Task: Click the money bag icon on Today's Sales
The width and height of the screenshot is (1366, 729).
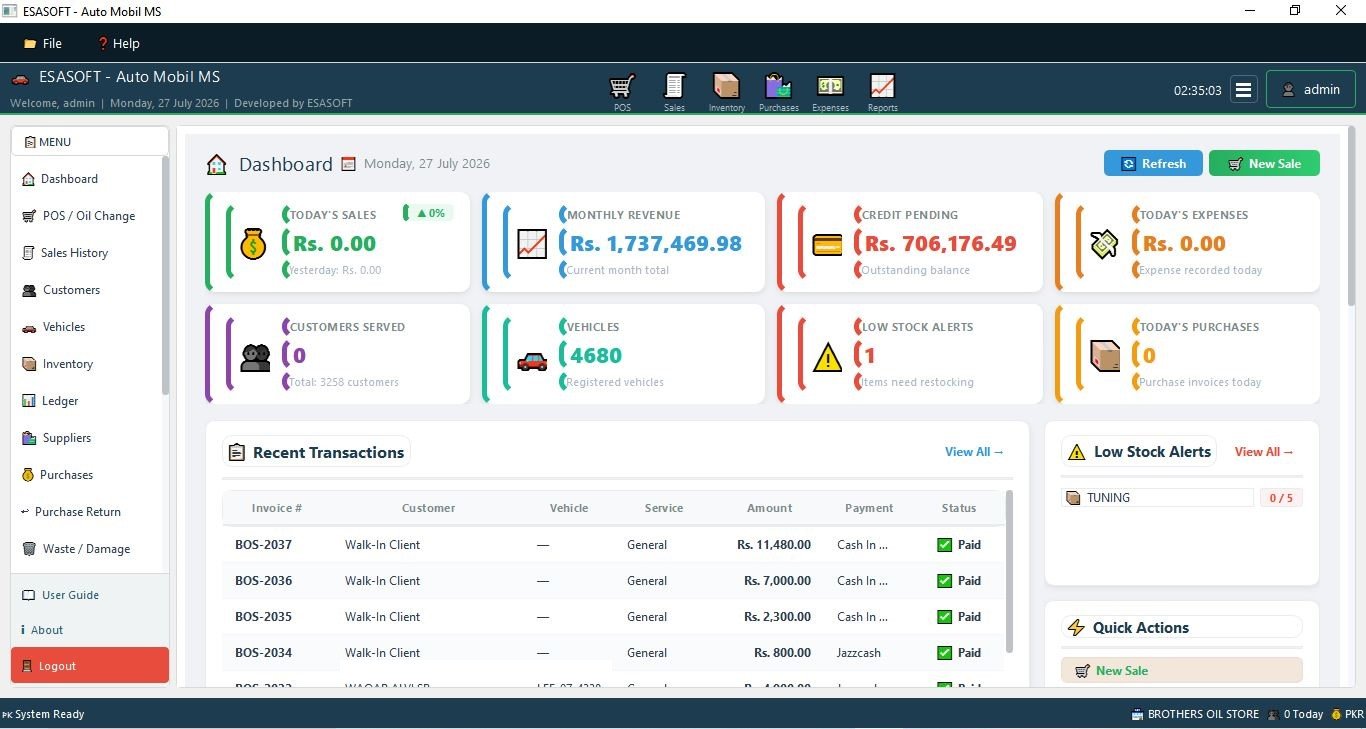Action: tap(254, 243)
